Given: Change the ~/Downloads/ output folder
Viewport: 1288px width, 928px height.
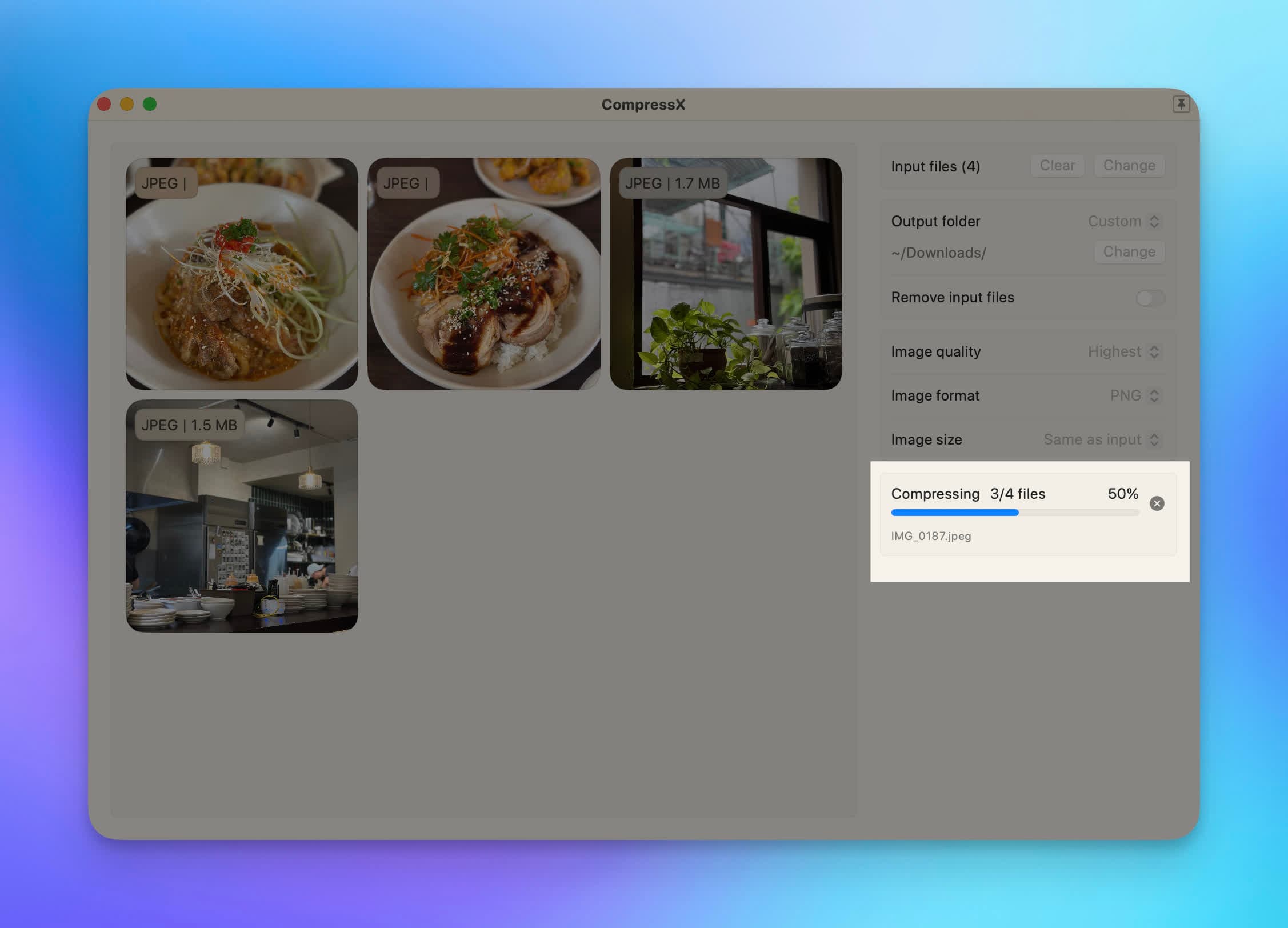Looking at the screenshot, I should 1129,252.
